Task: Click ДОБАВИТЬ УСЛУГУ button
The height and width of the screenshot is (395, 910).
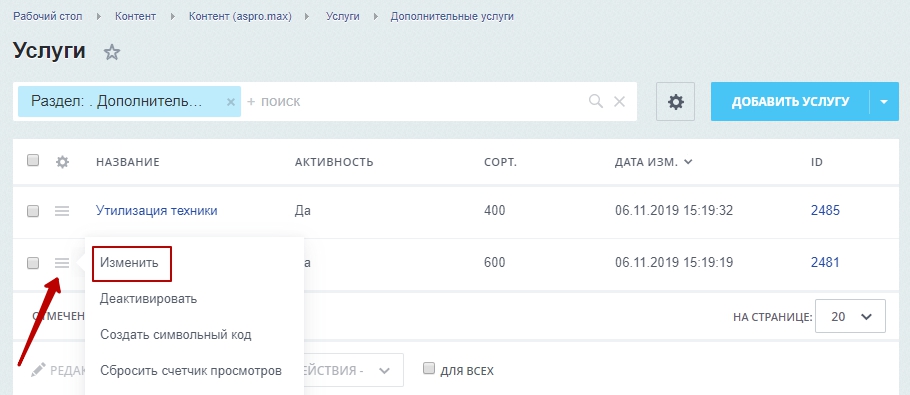Action: 790,102
